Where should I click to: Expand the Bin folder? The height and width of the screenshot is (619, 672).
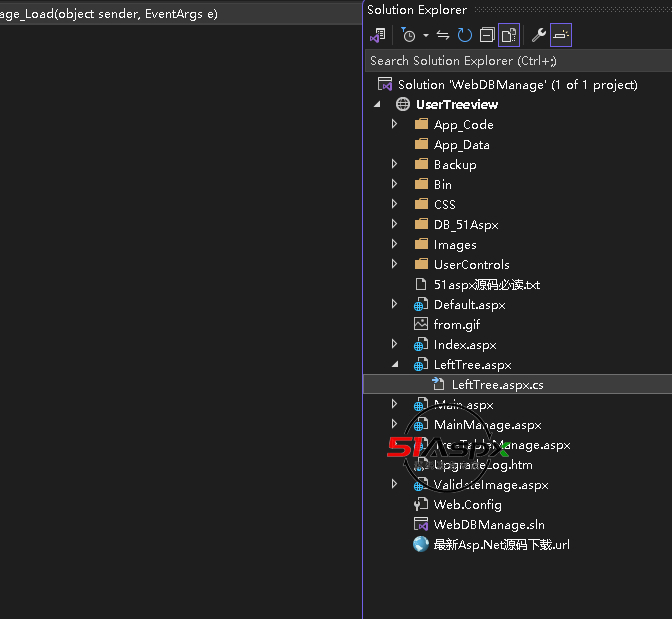point(394,184)
